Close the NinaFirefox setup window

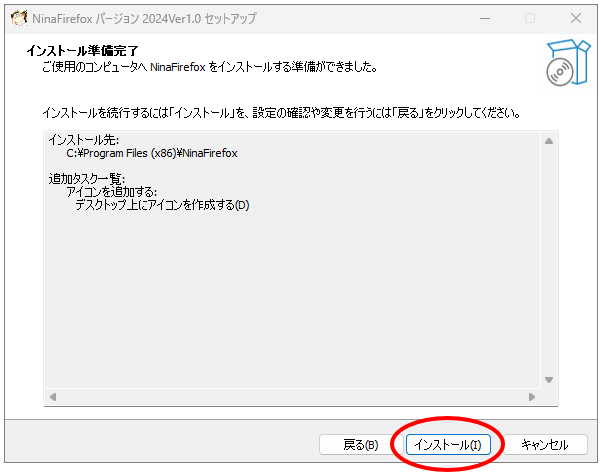click(575, 18)
